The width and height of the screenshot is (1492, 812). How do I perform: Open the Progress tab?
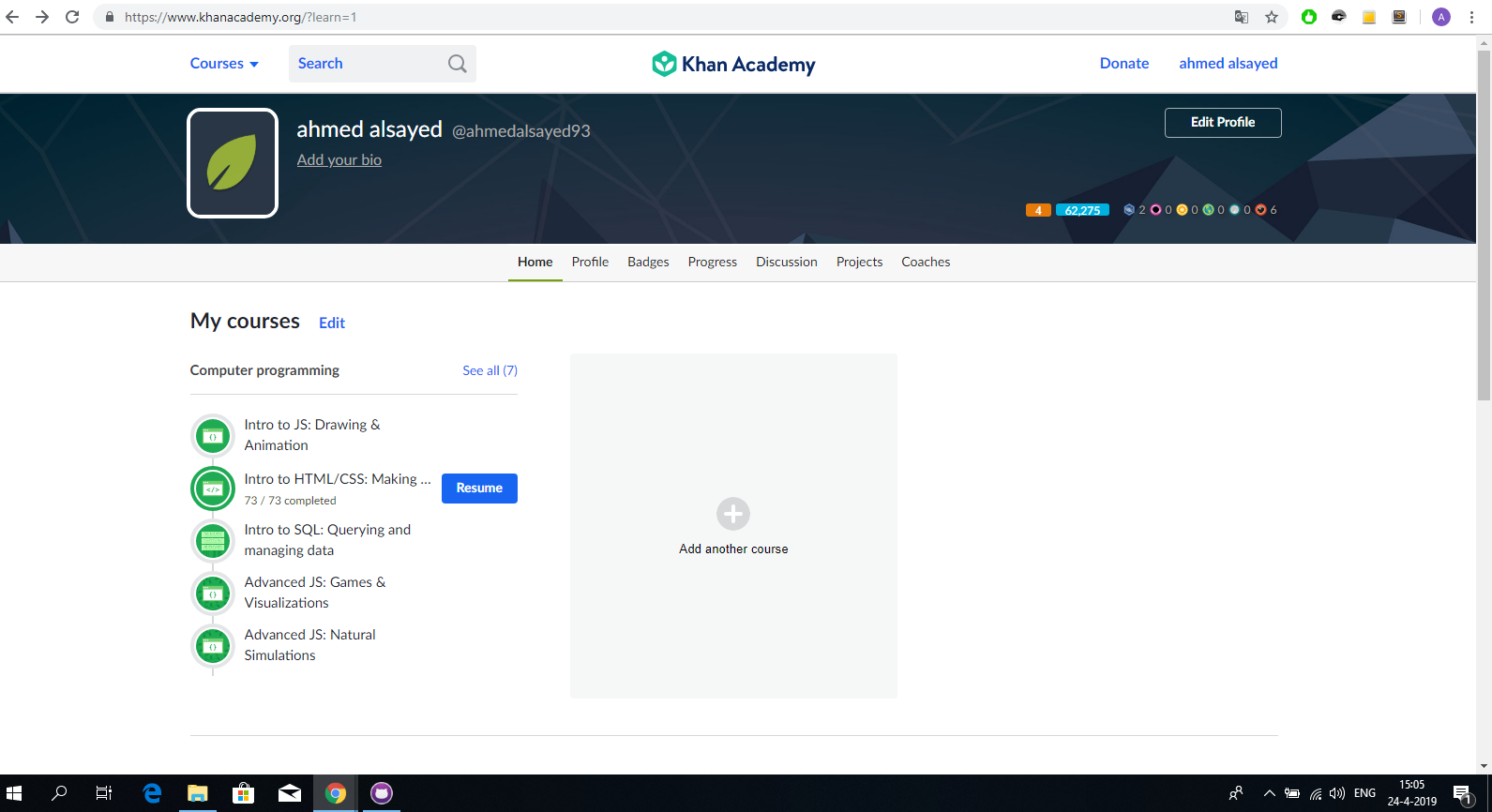tap(713, 263)
